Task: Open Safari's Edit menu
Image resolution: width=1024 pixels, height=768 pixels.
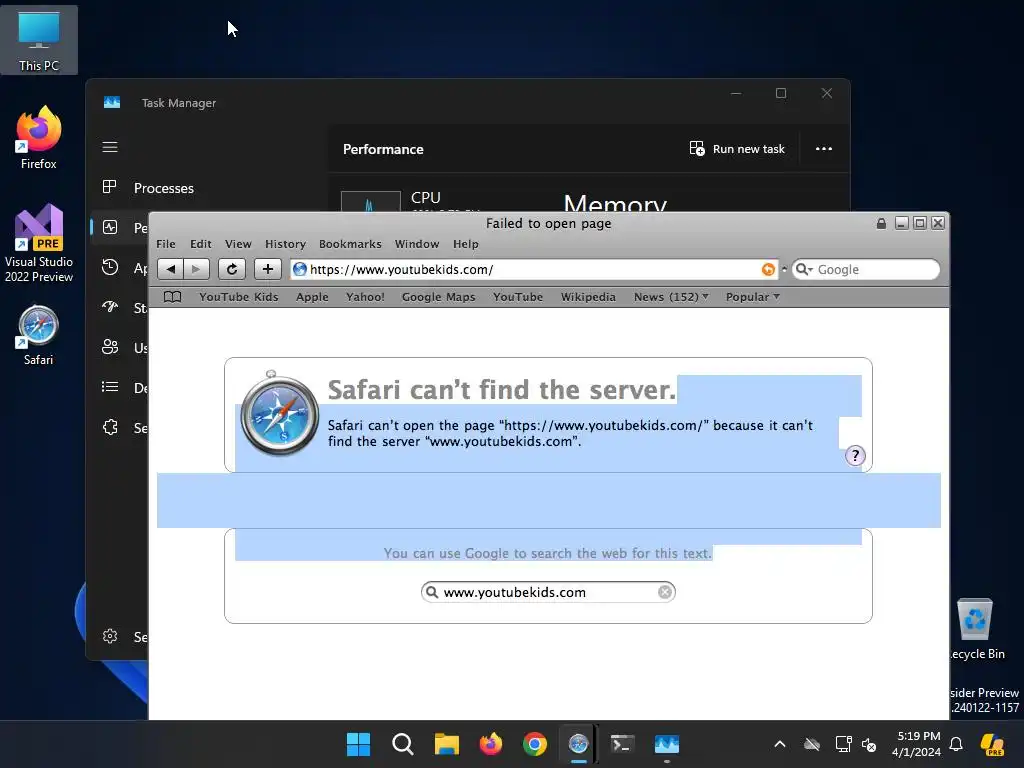Action: pos(200,244)
